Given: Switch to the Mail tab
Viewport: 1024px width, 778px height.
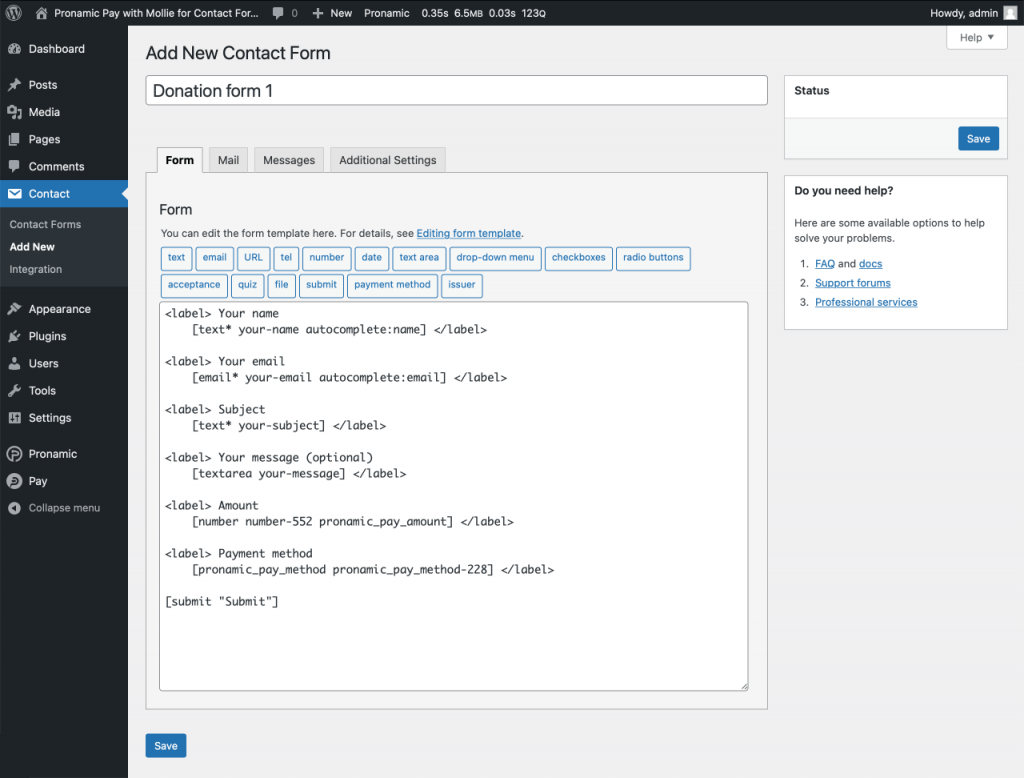Looking at the screenshot, I should pyautogui.click(x=229, y=160).
